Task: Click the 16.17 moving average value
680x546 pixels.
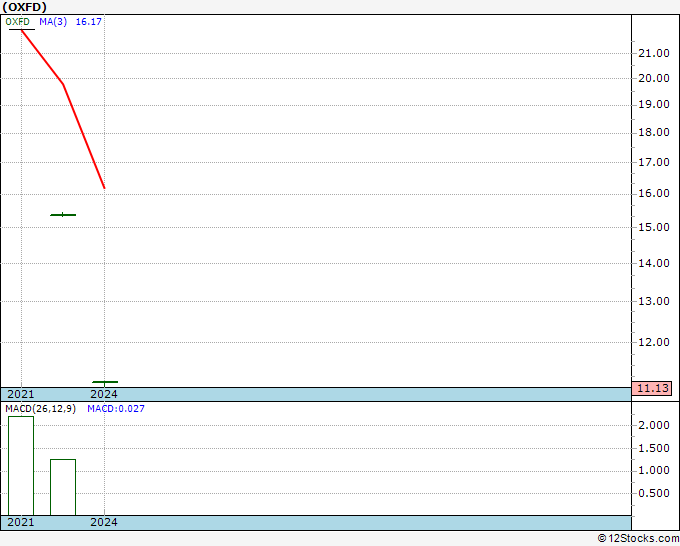Action: [x=88, y=21]
